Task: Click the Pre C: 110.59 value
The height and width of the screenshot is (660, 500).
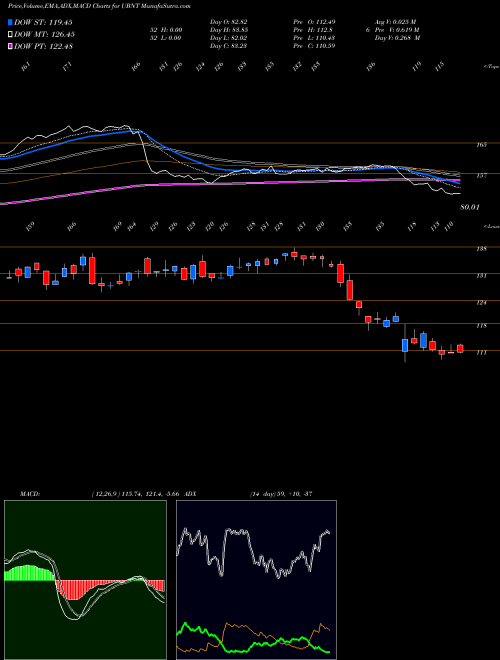Action: click(x=316, y=46)
